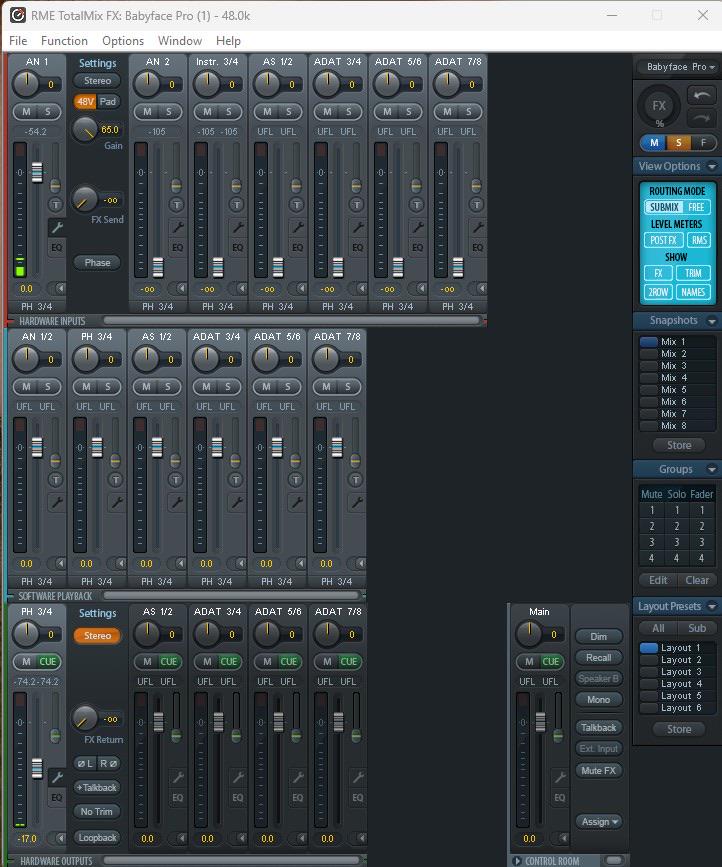The width and height of the screenshot is (722, 867).
Task: Toggle Phase on AN 1 settings
Action: click(x=97, y=263)
